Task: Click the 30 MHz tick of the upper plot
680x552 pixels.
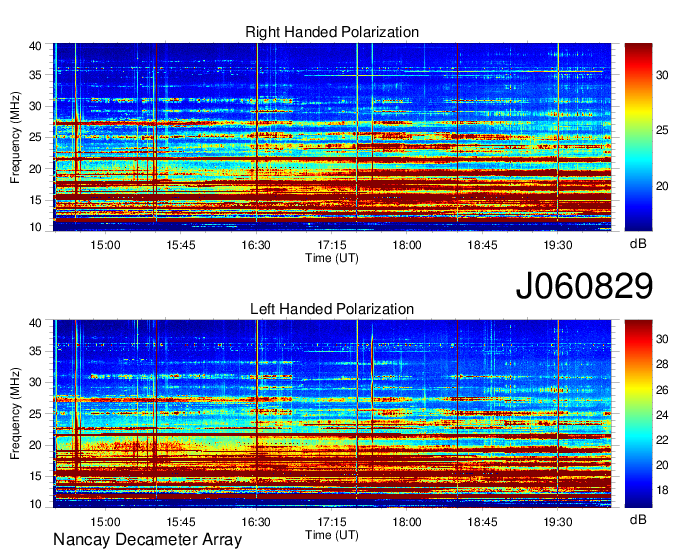Action: tap(35, 106)
